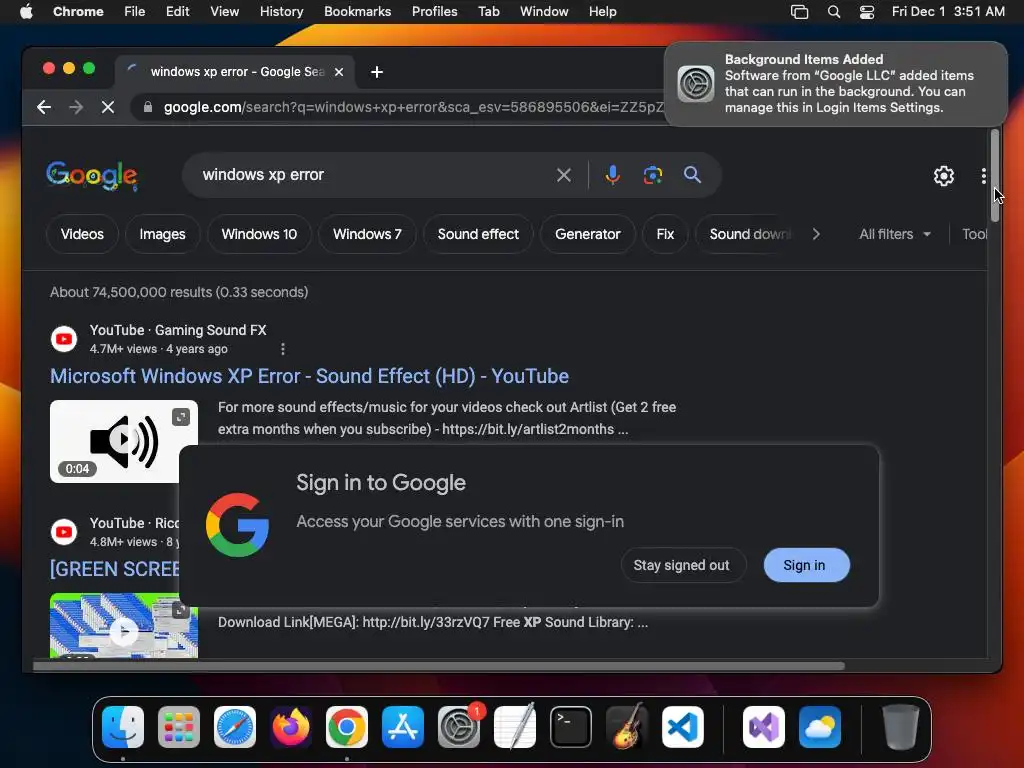The image size is (1024, 768).
Task: Stop page loading with X button
Action: click(x=108, y=107)
